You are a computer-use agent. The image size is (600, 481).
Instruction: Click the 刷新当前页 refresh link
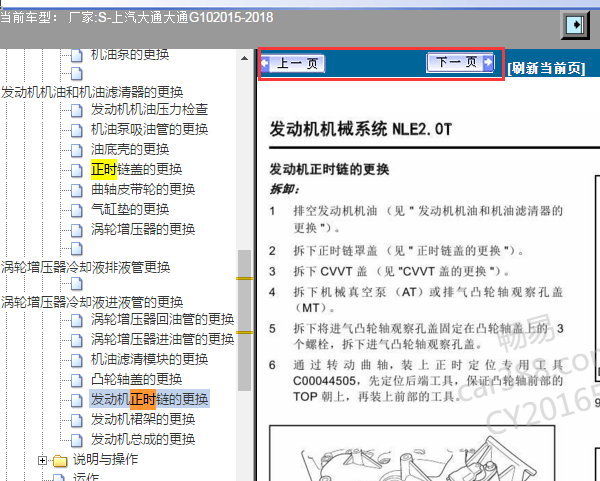tap(546, 68)
